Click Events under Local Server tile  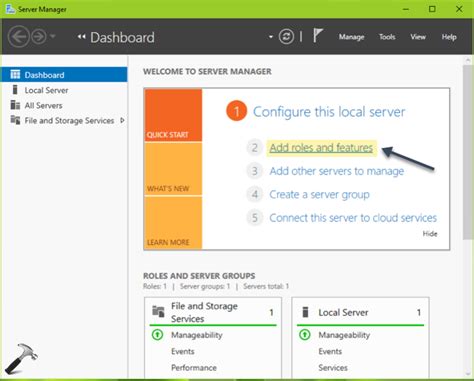pos(330,351)
